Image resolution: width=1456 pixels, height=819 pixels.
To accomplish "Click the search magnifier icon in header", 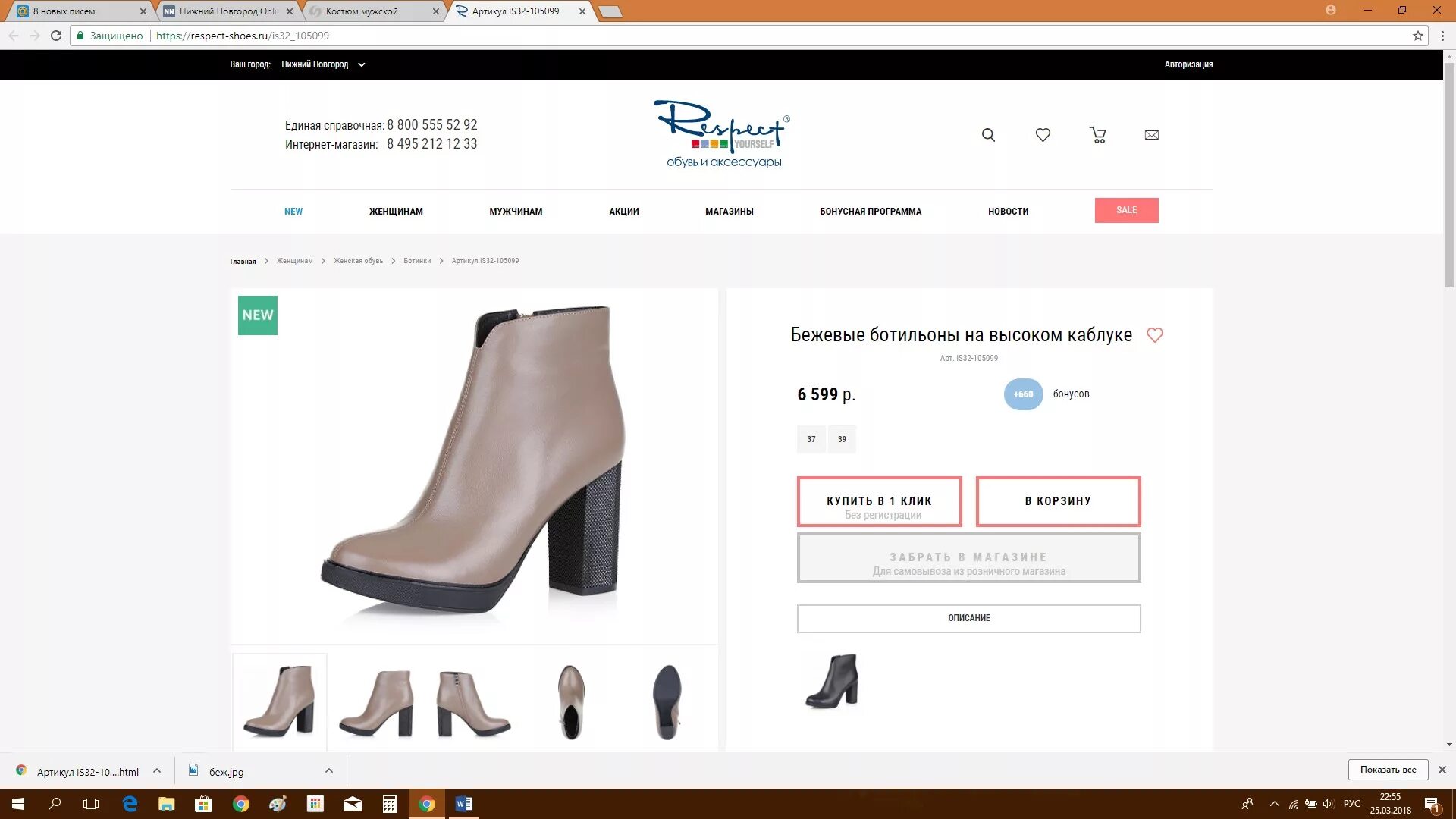I will (x=988, y=135).
